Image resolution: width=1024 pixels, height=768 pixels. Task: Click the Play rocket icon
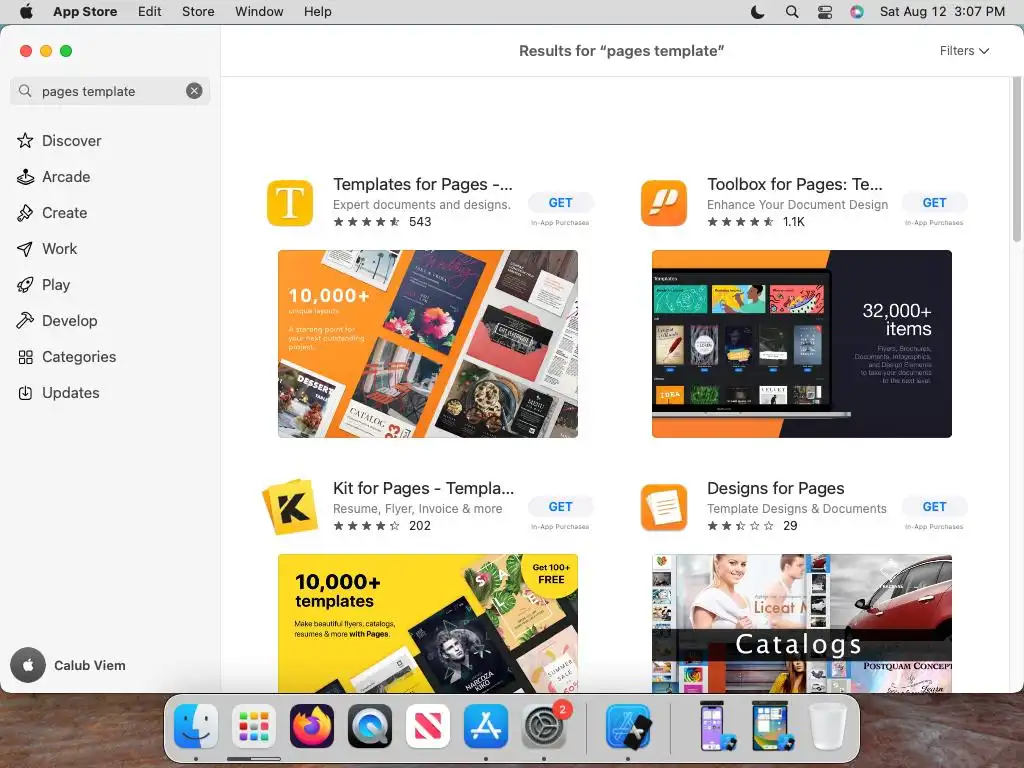[25, 284]
